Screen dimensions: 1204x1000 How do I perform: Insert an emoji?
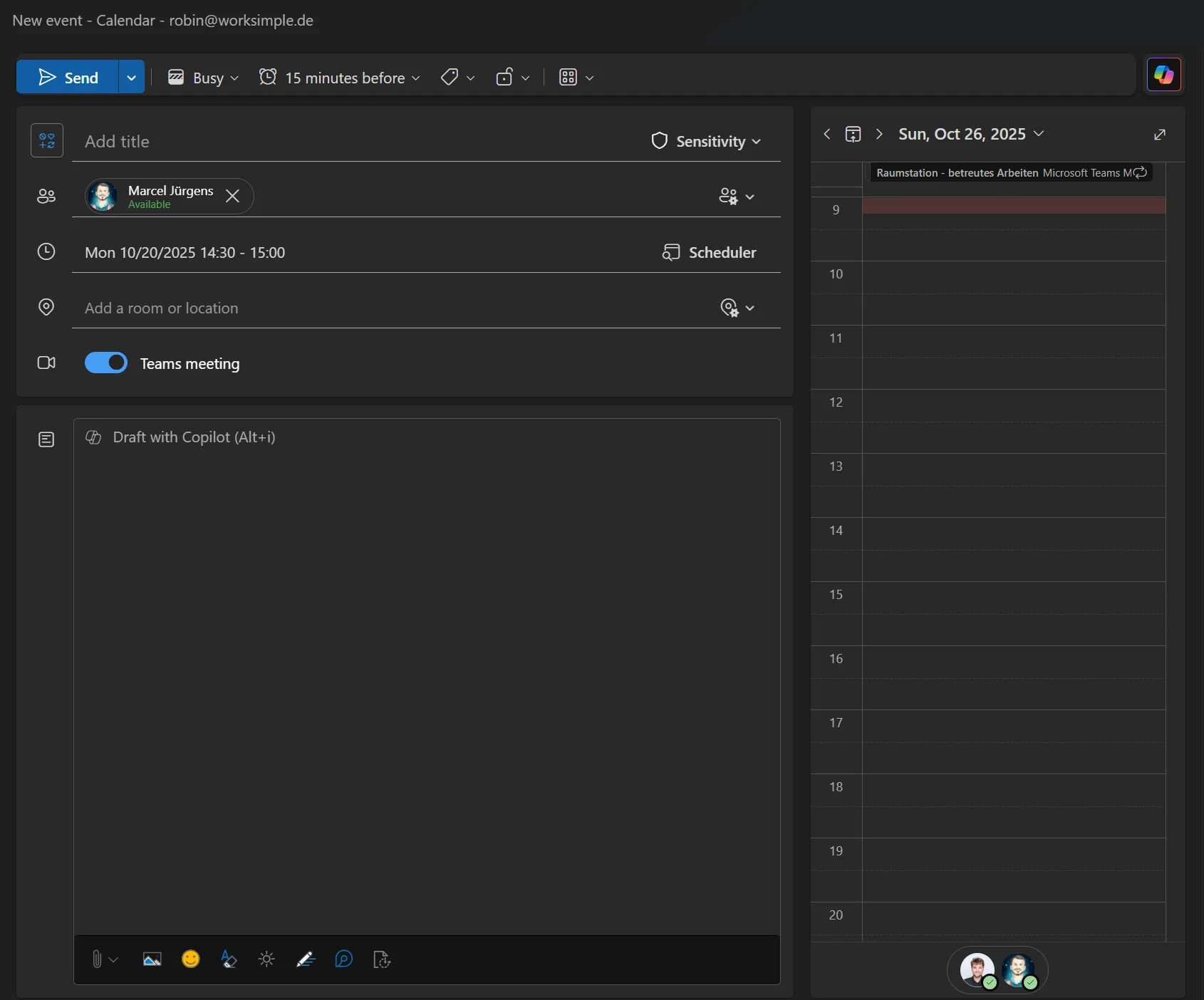(x=190, y=959)
